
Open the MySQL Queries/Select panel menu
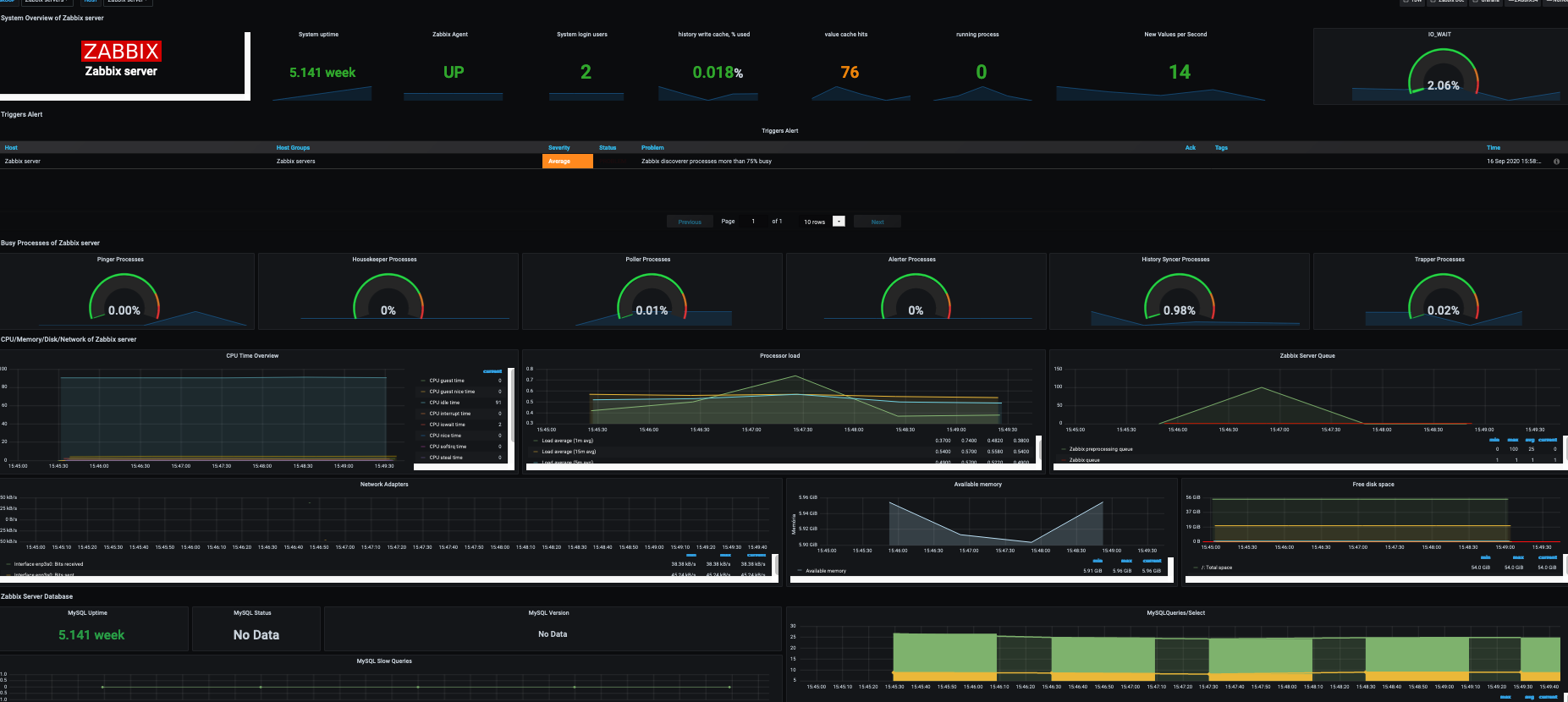pos(1176,613)
